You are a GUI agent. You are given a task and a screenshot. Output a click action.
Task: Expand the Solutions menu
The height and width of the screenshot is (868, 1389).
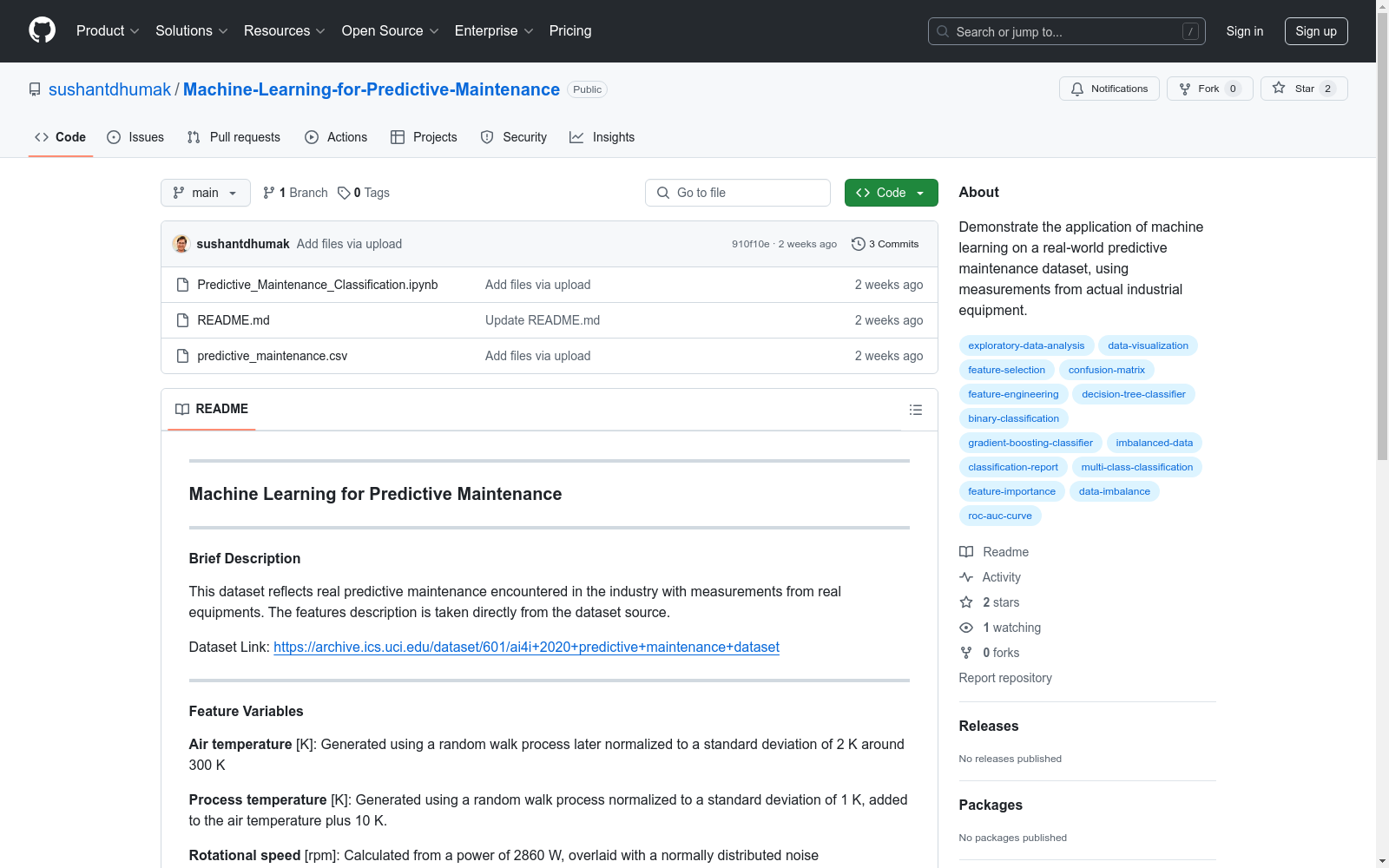(x=192, y=31)
